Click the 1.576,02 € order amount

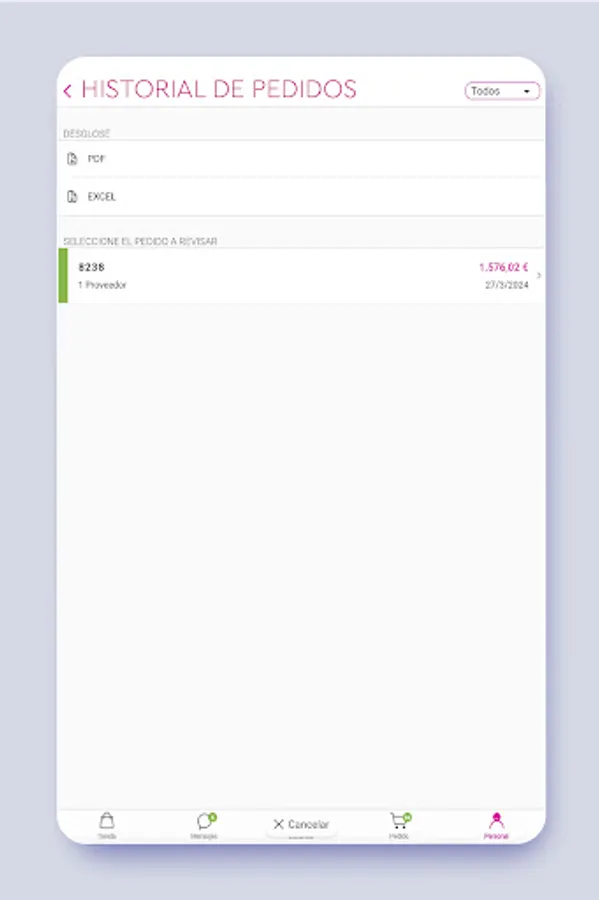(503, 267)
